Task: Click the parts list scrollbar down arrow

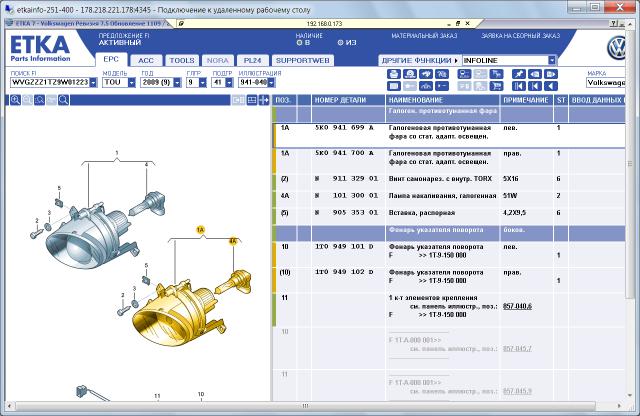Action: pos(630,395)
